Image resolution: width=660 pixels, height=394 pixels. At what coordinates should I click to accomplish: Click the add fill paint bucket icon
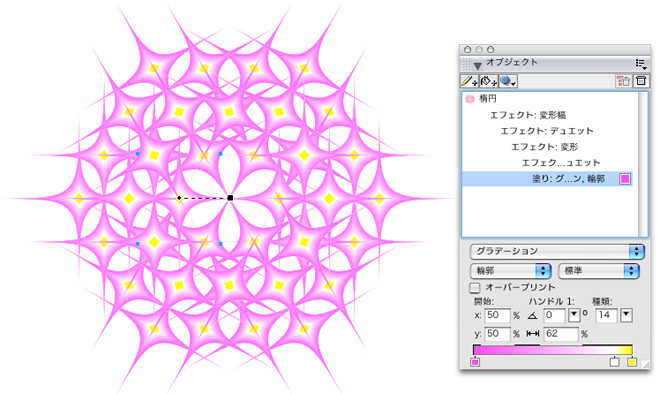pos(488,81)
